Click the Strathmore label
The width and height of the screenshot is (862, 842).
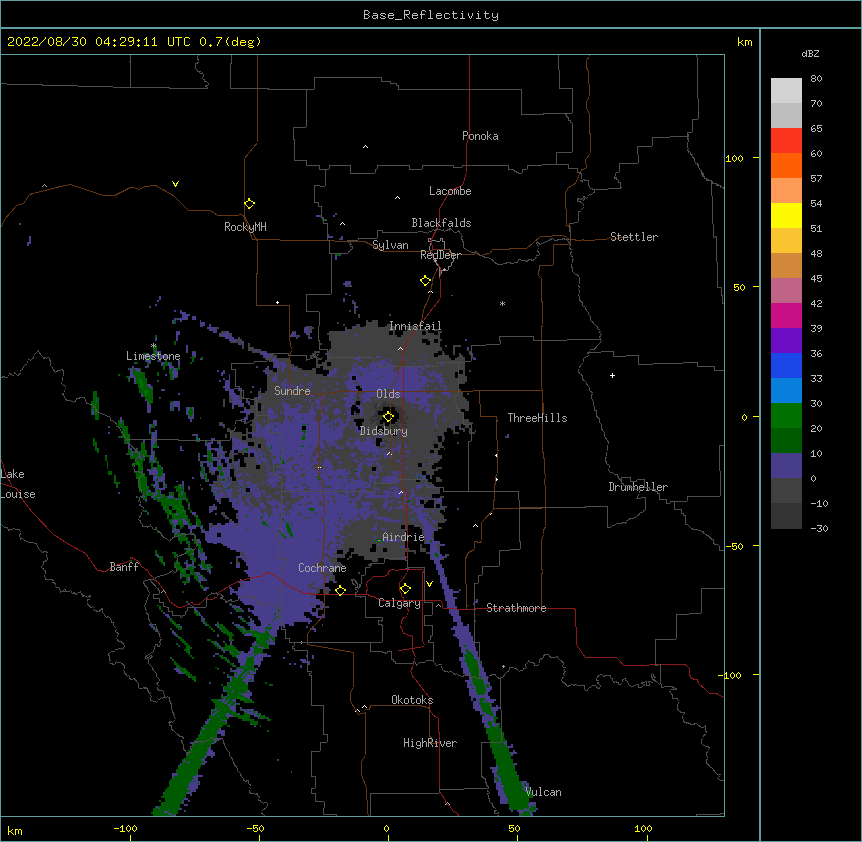(516, 608)
